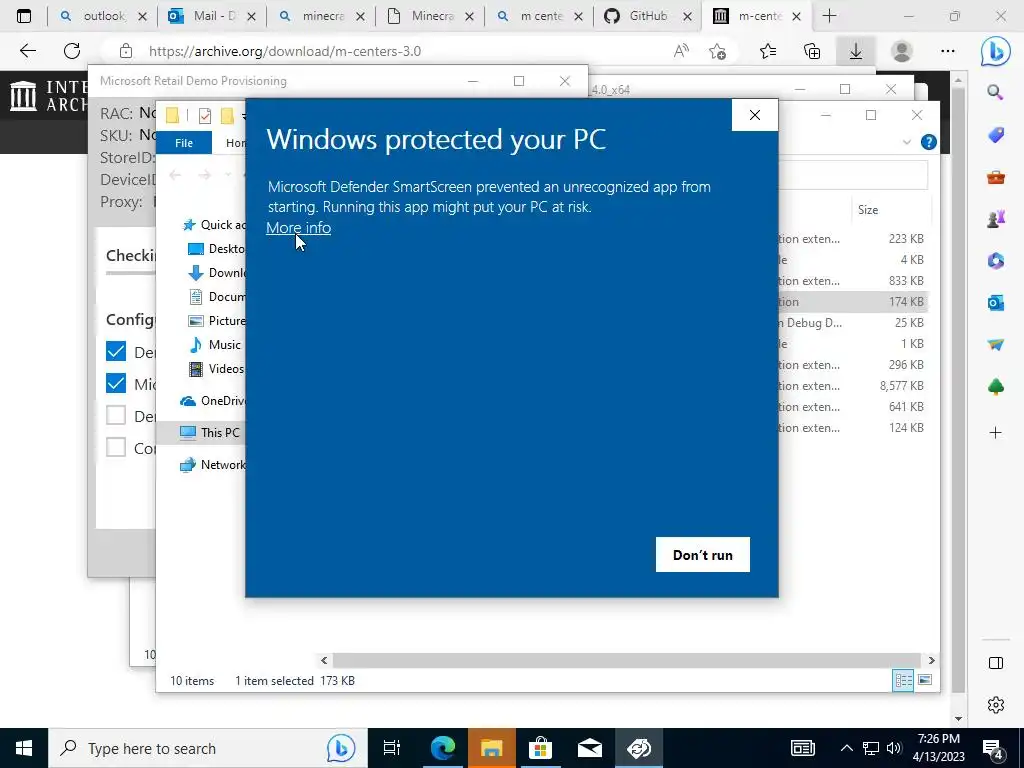The image size is (1024, 768).
Task: Close the Windows protected your PC dialog
Action: point(755,115)
